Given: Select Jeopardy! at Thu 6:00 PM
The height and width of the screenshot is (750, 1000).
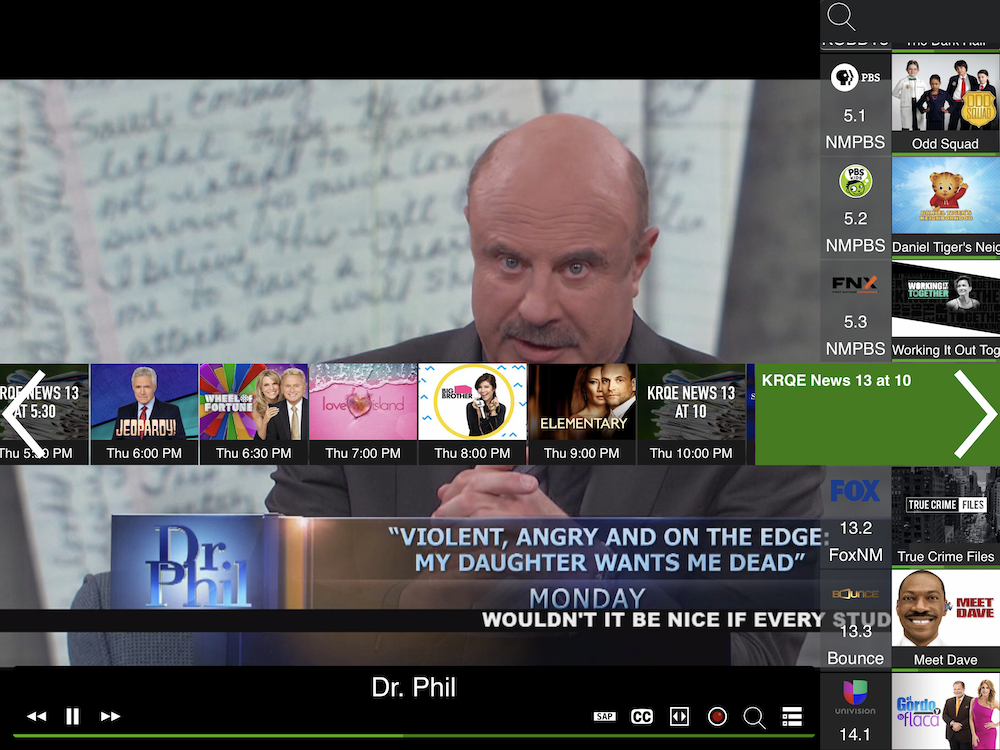Looking at the screenshot, I should pyautogui.click(x=145, y=414).
